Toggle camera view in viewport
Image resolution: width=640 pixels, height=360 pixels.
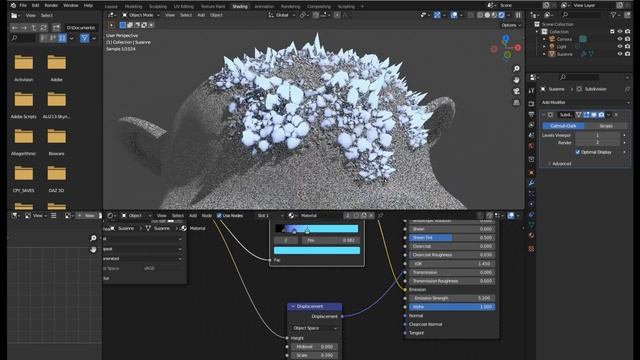click(x=516, y=91)
